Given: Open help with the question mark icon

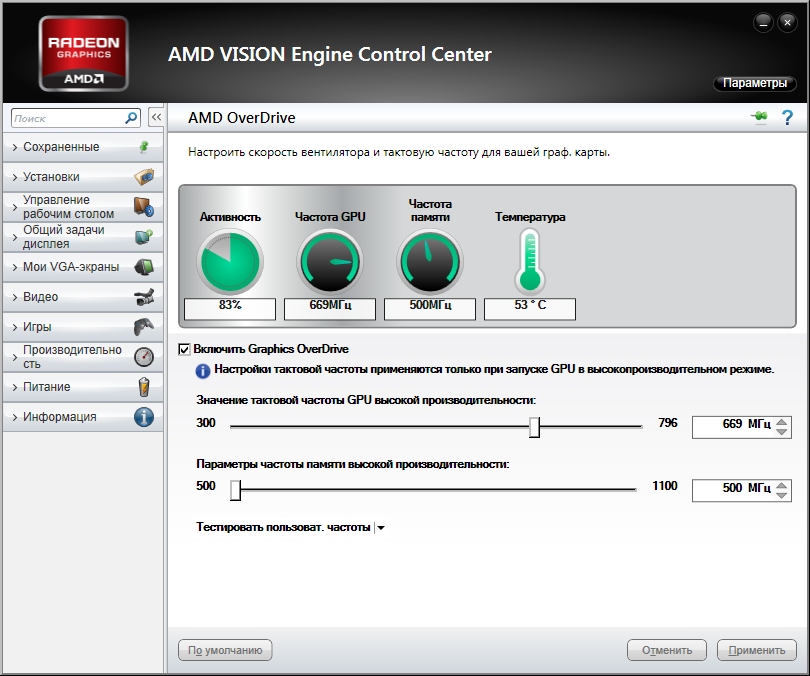Looking at the screenshot, I should [787, 118].
